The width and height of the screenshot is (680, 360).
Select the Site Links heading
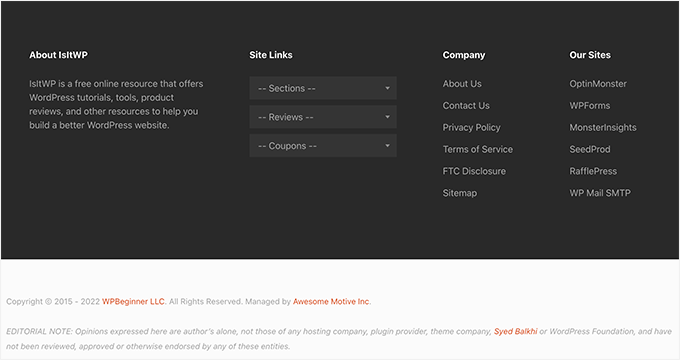tap(271, 55)
